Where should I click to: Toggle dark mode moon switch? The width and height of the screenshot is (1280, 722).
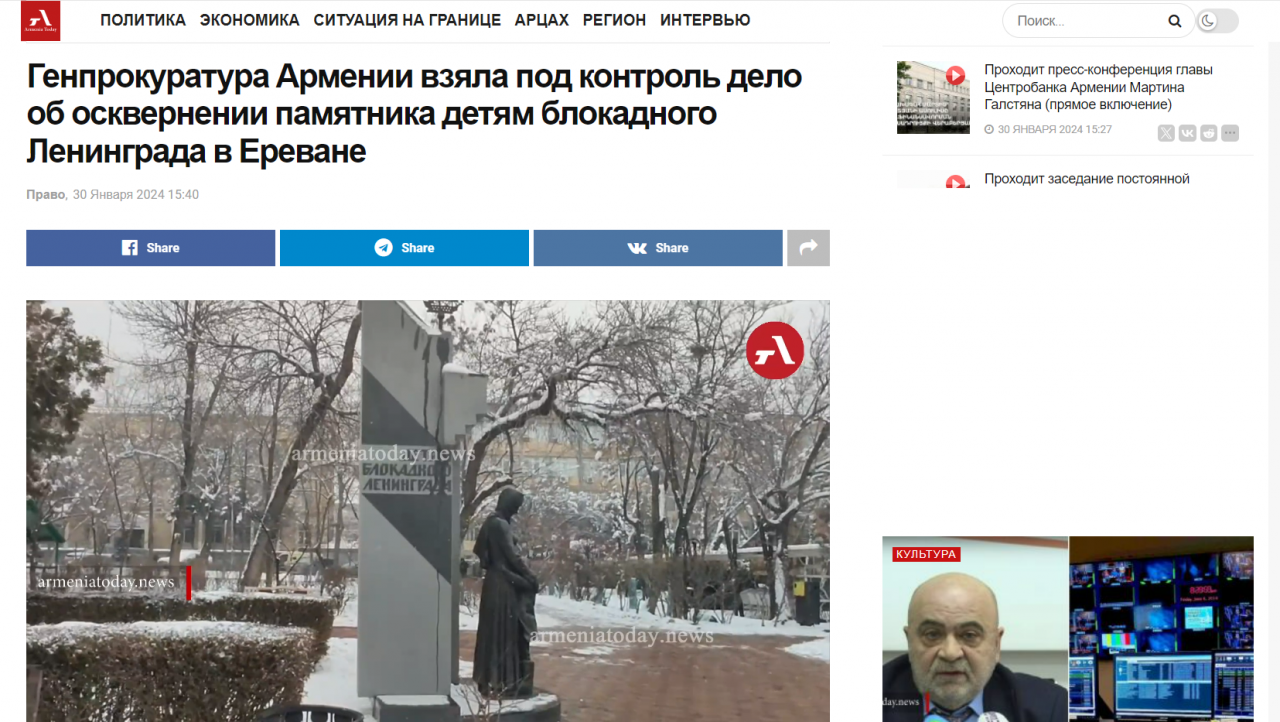(1217, 21)
